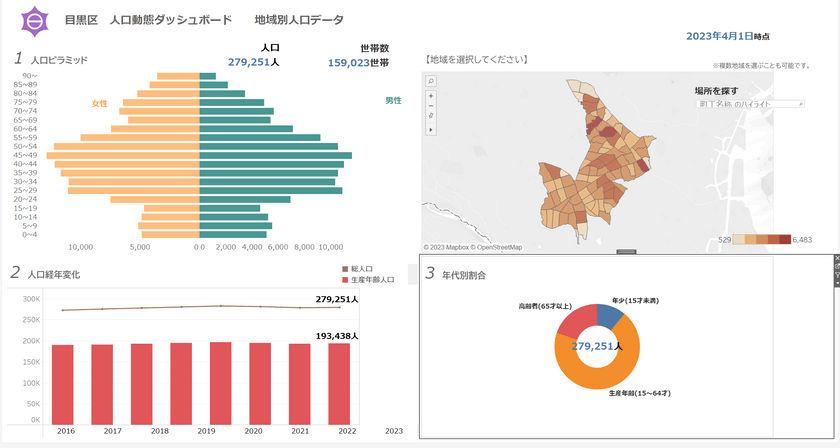Click the Meguro ward purple emblem logo

click(x=35, y=20)
